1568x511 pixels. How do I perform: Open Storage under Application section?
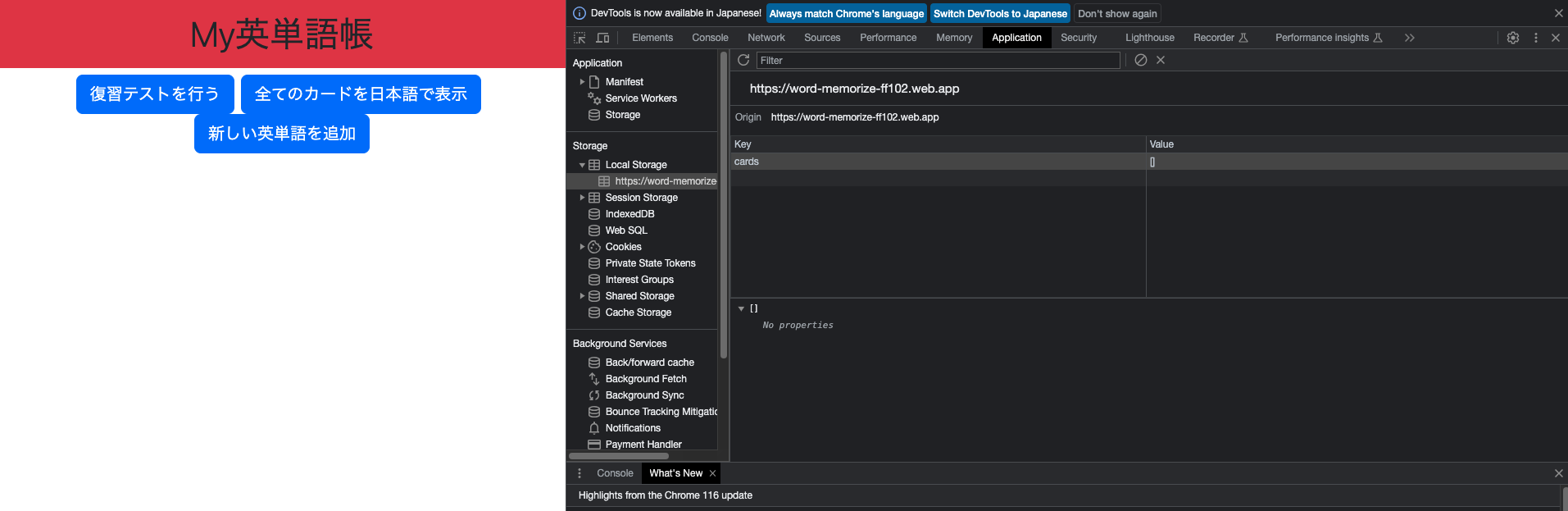[x=622, y=115]
